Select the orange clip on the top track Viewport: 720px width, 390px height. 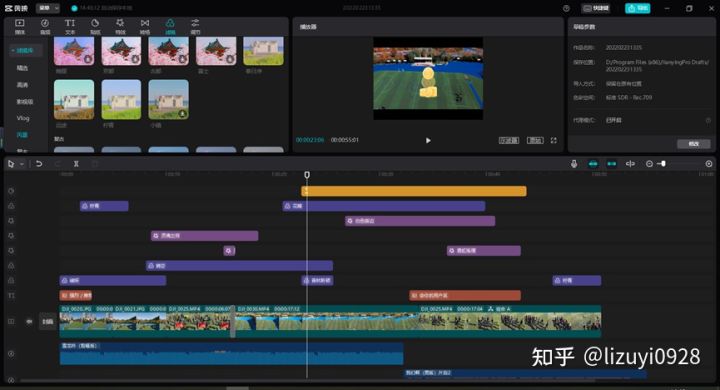pos(414,191)
